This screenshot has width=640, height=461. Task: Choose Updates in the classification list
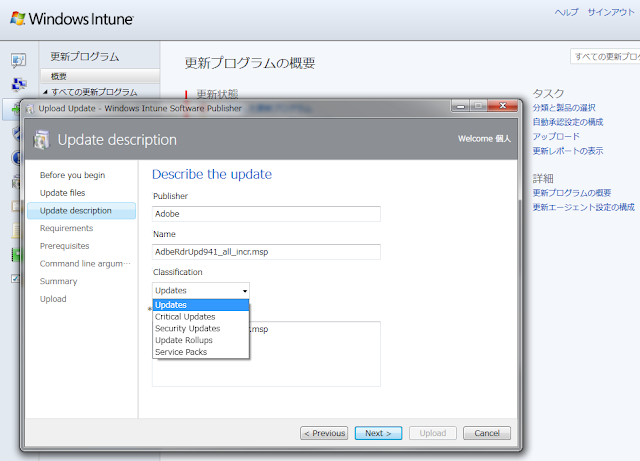click(x=201, y=305)
